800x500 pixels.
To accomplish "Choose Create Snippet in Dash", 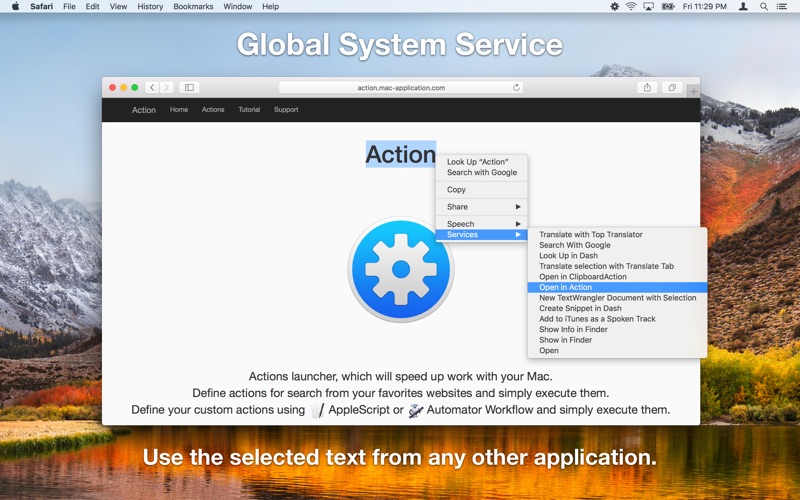I will click(618, 308).
